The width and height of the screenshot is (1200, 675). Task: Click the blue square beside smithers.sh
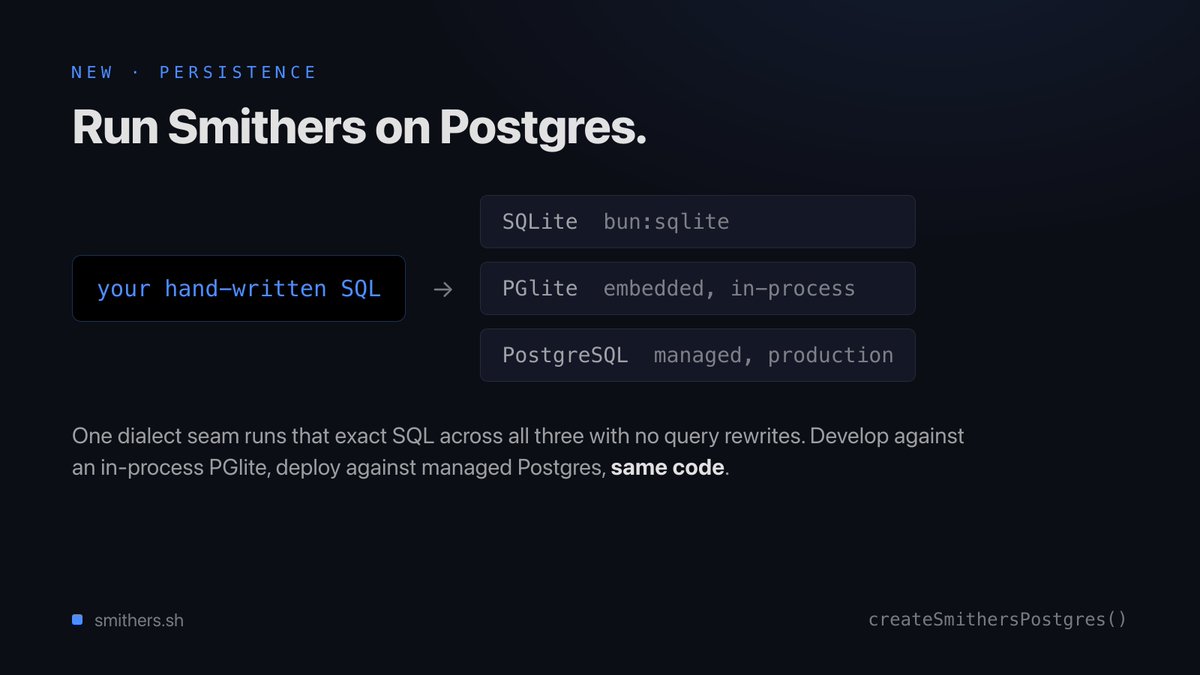point(77,620)
